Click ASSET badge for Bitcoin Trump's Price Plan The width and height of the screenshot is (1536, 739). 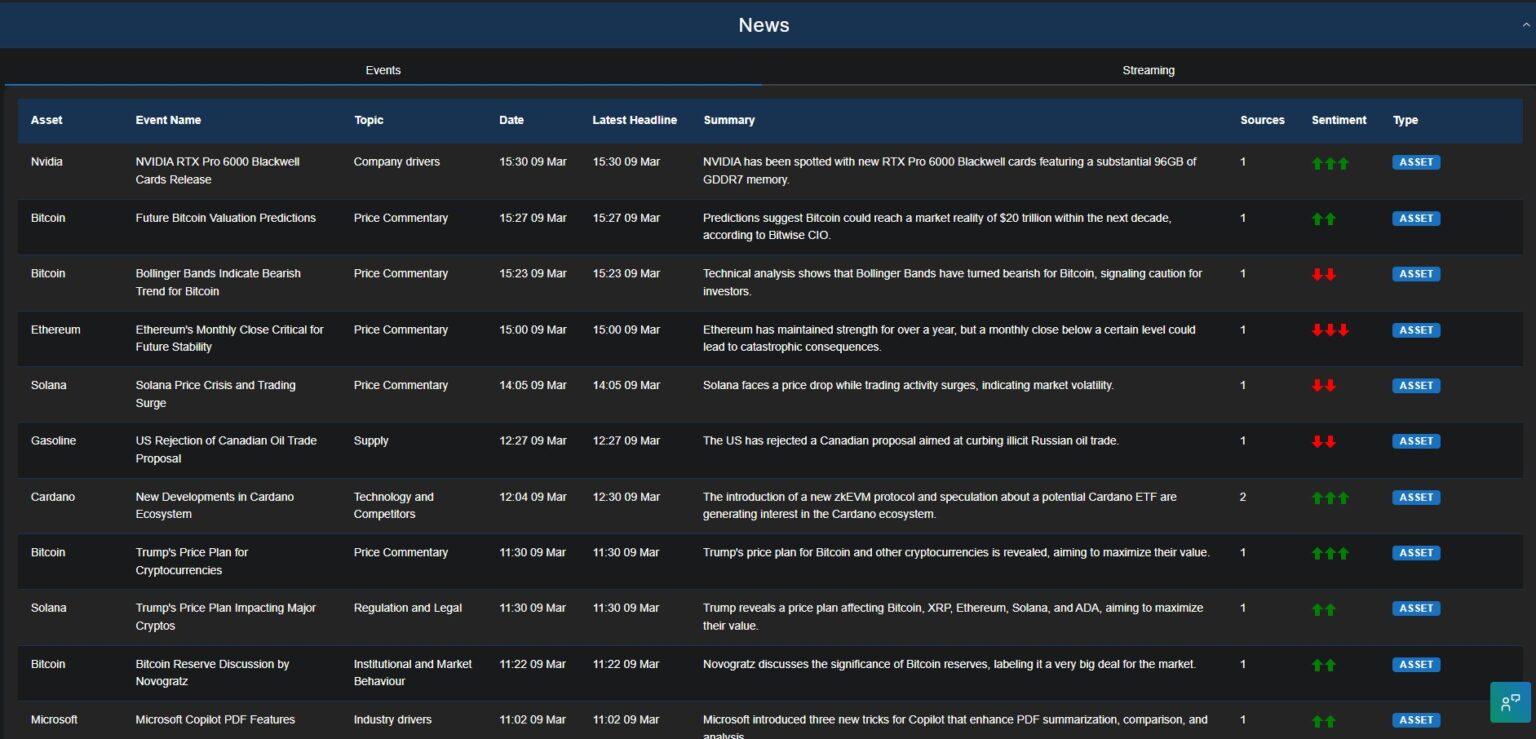click(x=1416, y=552)
